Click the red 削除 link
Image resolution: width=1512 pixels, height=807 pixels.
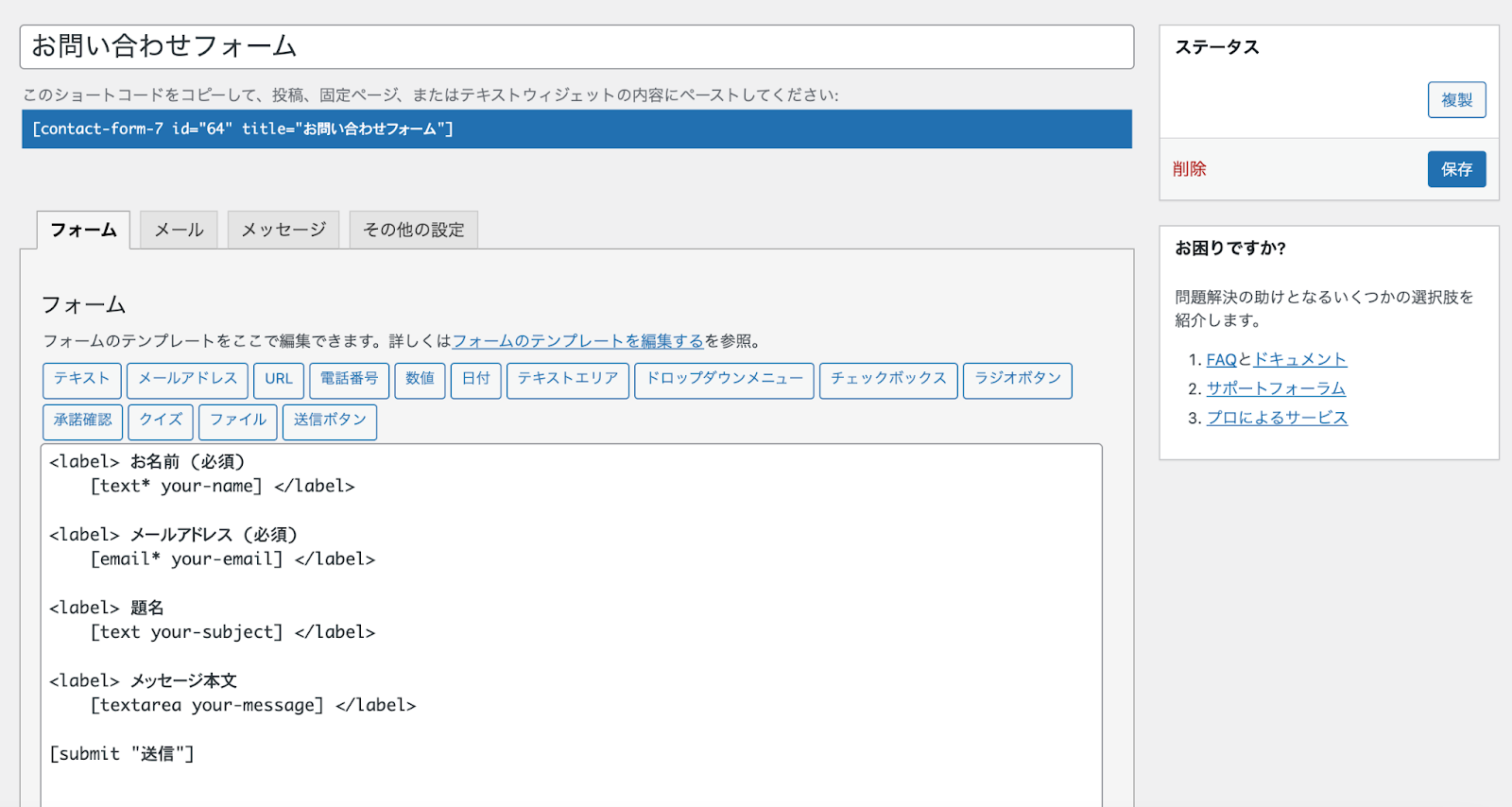tap(1190, 169)
